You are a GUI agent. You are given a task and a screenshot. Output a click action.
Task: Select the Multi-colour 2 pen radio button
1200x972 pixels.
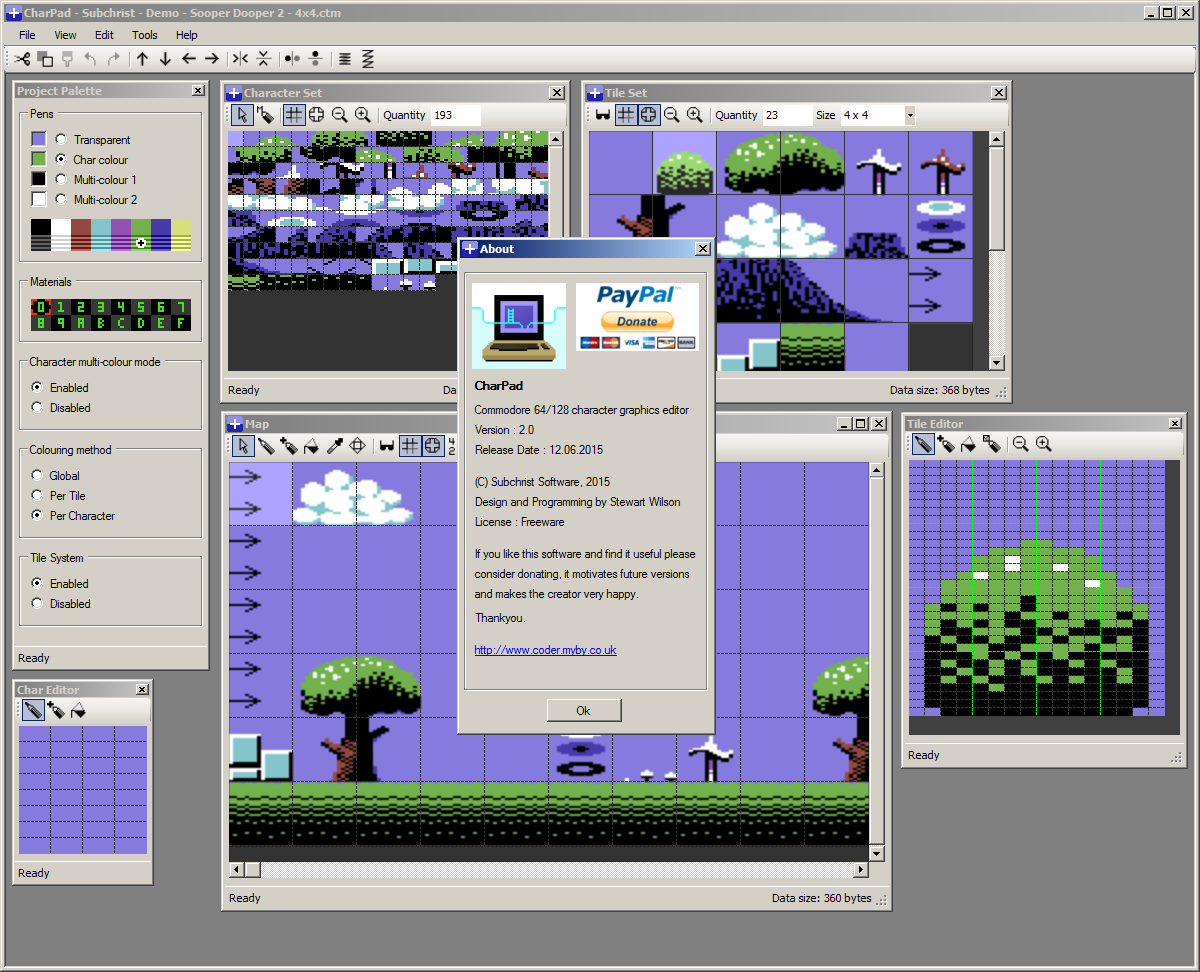point(61,199)
